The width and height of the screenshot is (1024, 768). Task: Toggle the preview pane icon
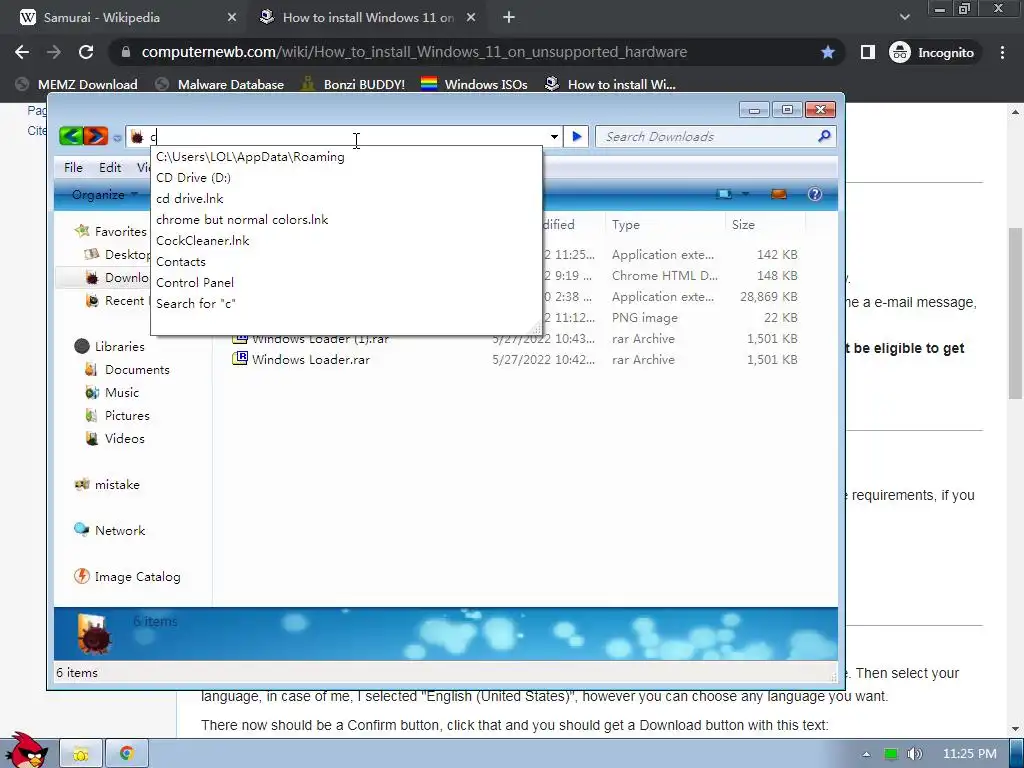pyautogui.click(x=778, y=194)
